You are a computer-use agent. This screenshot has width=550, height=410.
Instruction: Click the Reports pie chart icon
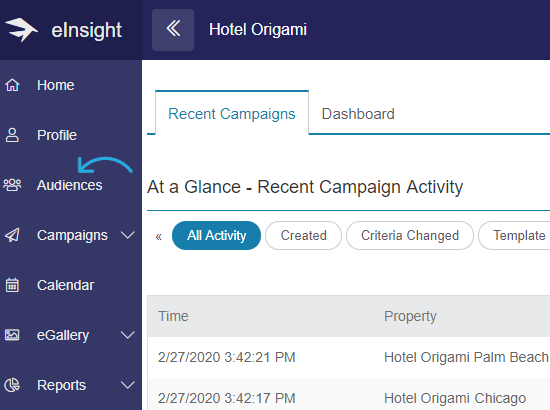(x=12, y=385)
